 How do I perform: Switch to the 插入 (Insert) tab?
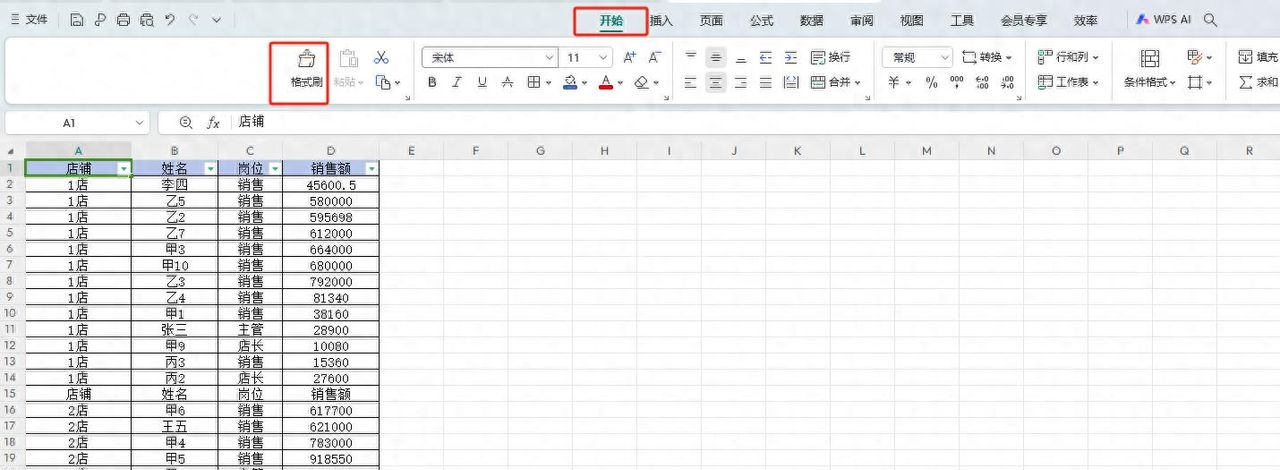pos(661,20)
